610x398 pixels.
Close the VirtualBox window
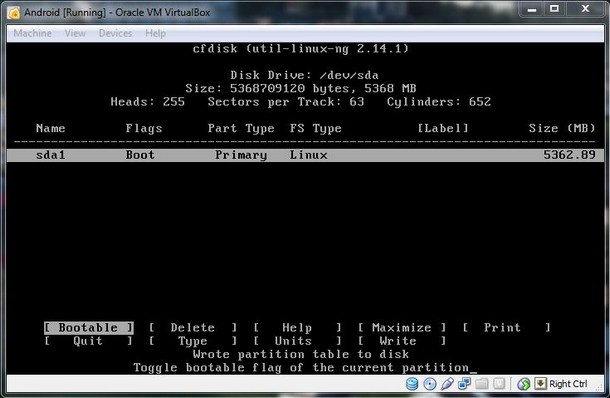(585, 9)
